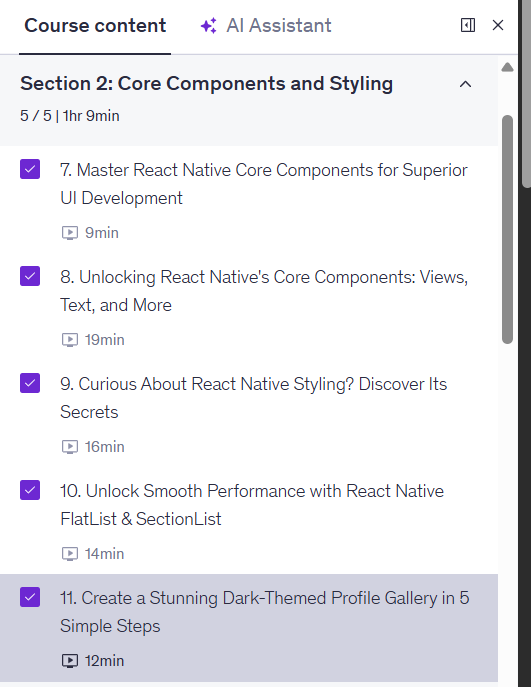Screen dimensions: 531x687
Task: Click the 19min duration label
Action: (105, 340)
